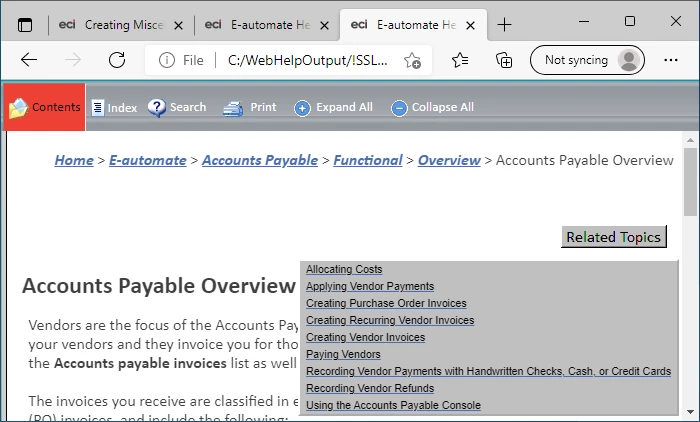700x422 pixels.
Task: Open the Recording Vendor Refunds topic
Action: point(370,388)
